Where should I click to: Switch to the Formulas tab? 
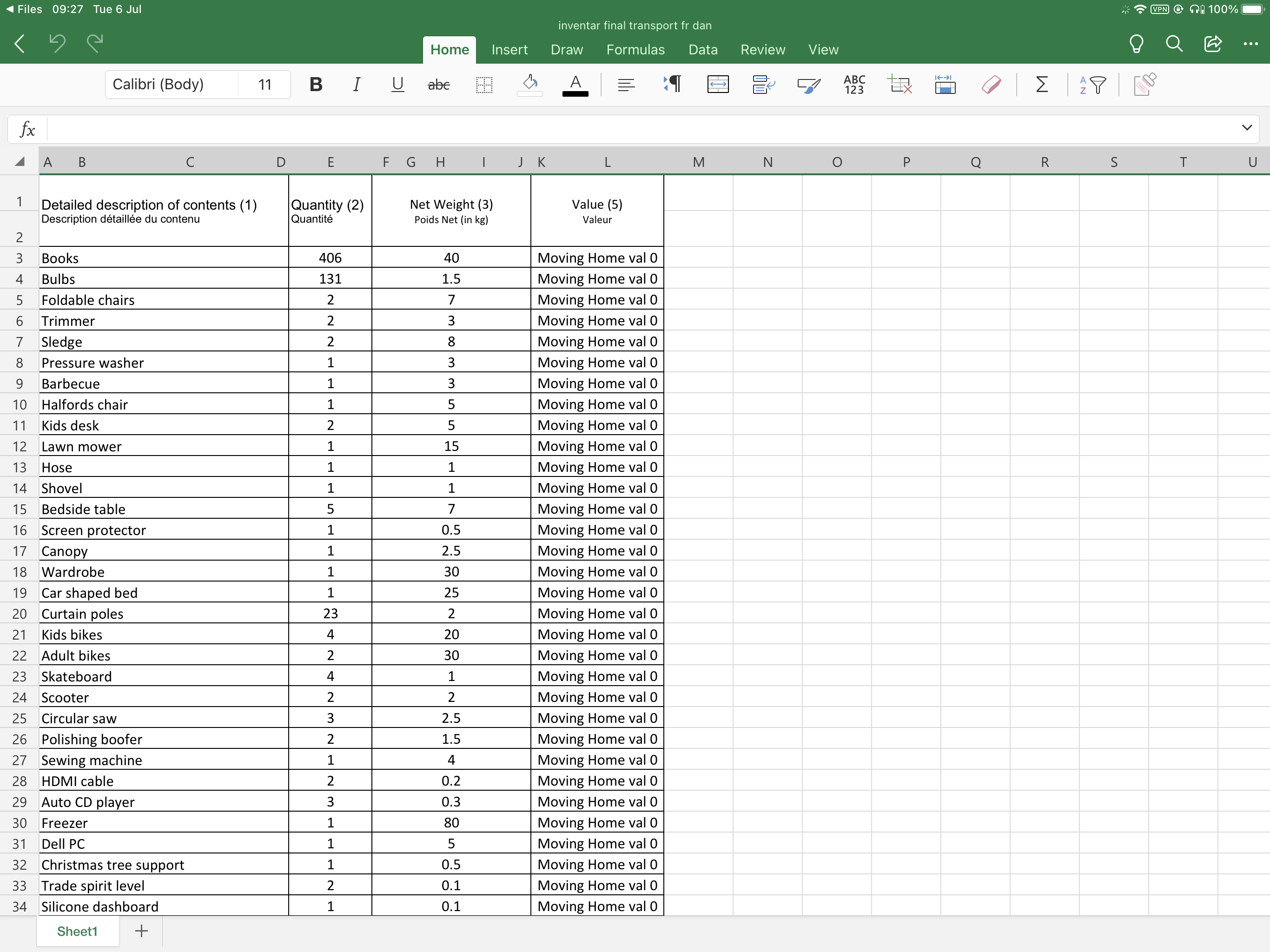click(x=635, y=50)
